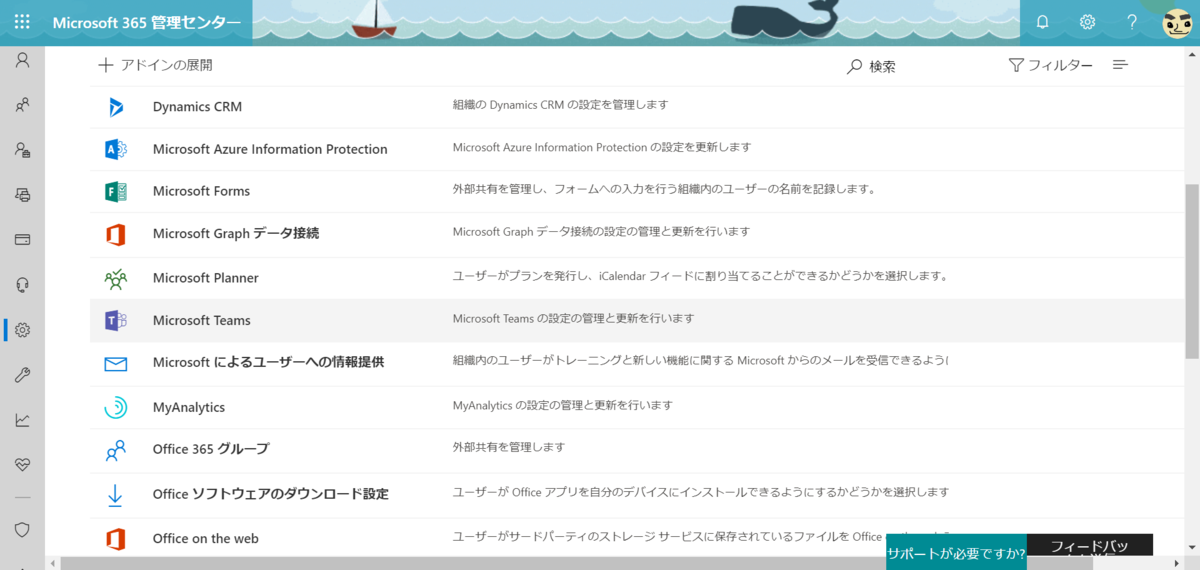
Task: Click the Microsoft Teams icon
Action: click(x=116, y=321)
